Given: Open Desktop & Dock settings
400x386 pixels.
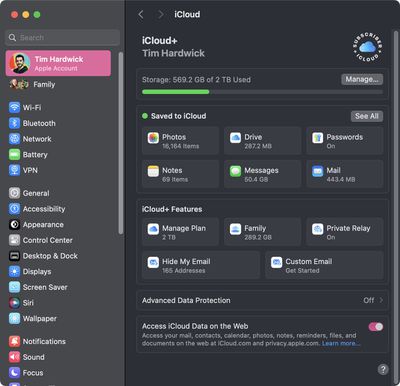Looking at the screenshot, I should click(43, 256).
